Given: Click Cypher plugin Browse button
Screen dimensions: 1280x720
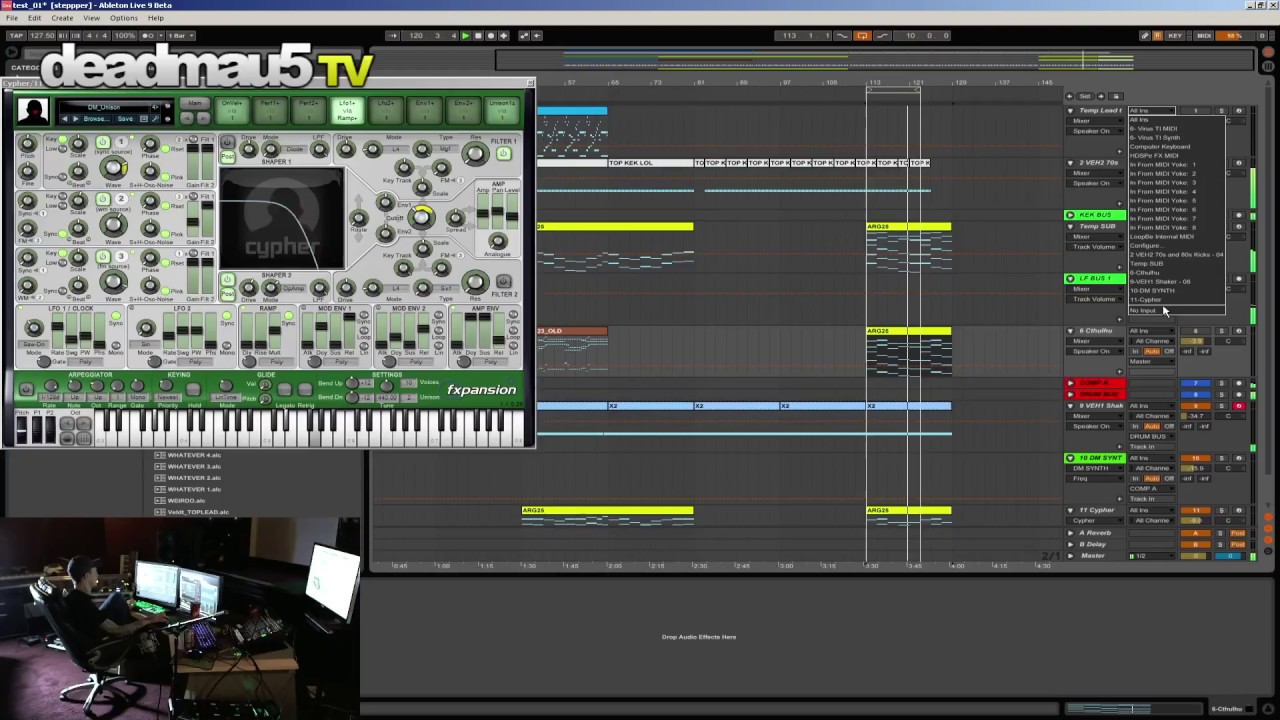Looking at the screenshot, I should click(x=96, y=119).
